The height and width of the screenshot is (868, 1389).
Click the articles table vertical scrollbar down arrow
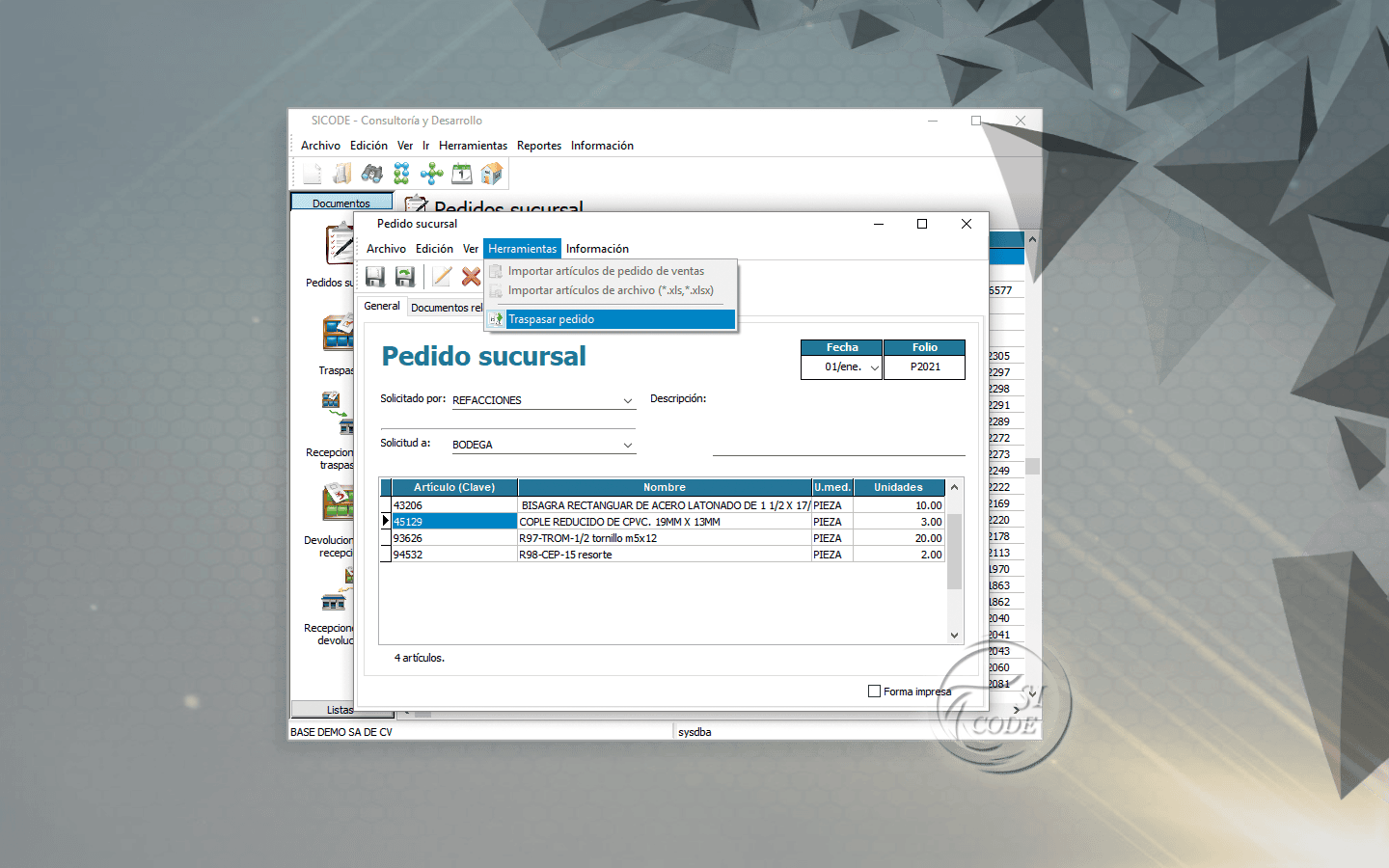tap(954, 635)
